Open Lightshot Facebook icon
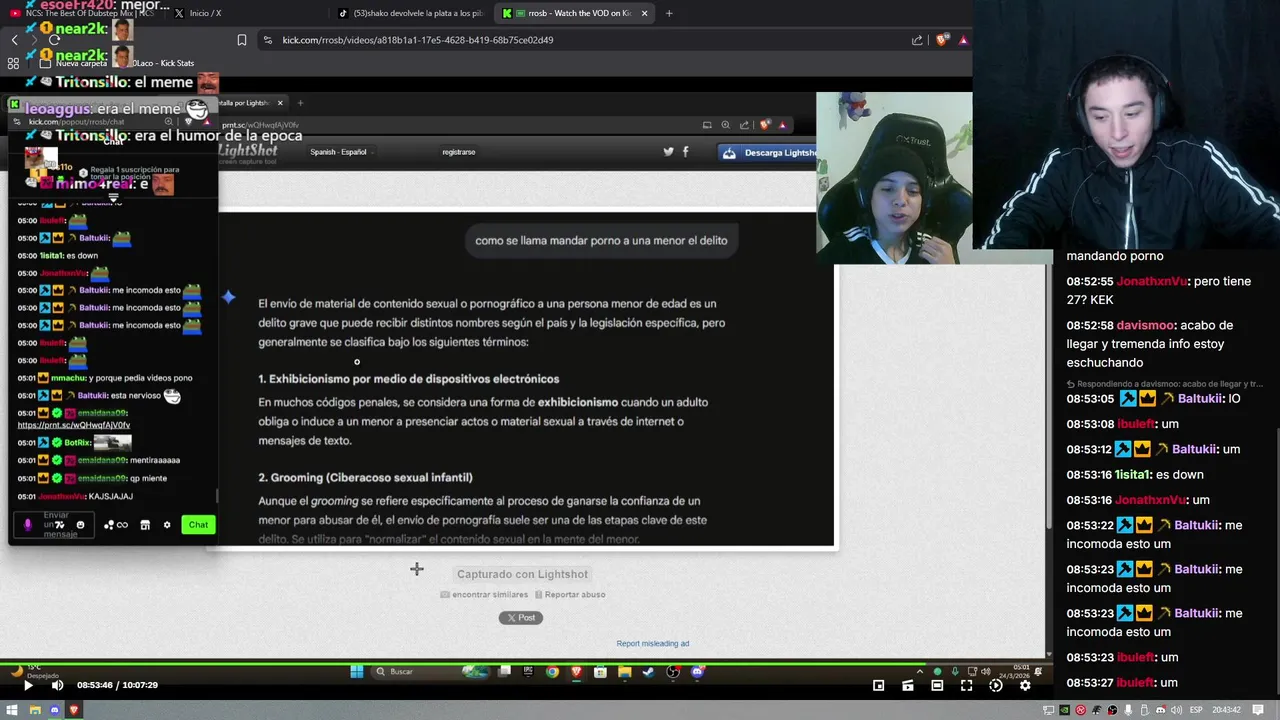The image size is (1280, 720). (x=685, y=152)
